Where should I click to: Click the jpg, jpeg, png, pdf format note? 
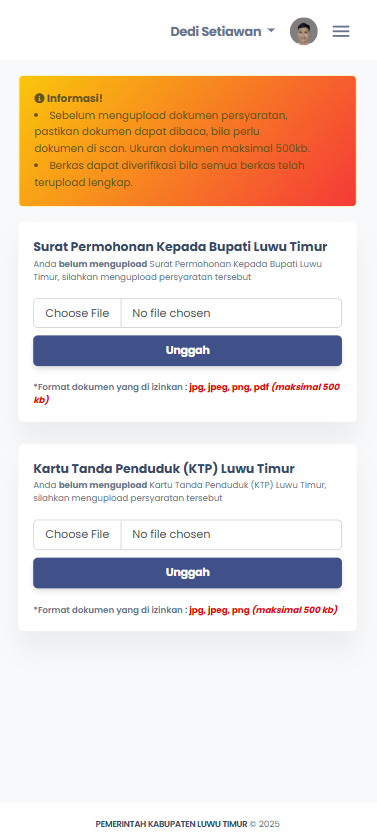[x=229, y=387]
